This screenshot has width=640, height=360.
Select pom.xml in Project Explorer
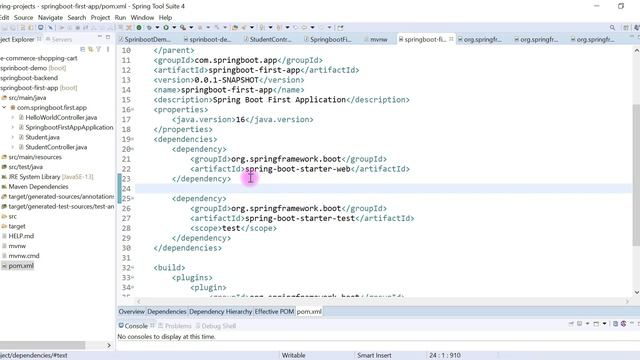(21, 266)
